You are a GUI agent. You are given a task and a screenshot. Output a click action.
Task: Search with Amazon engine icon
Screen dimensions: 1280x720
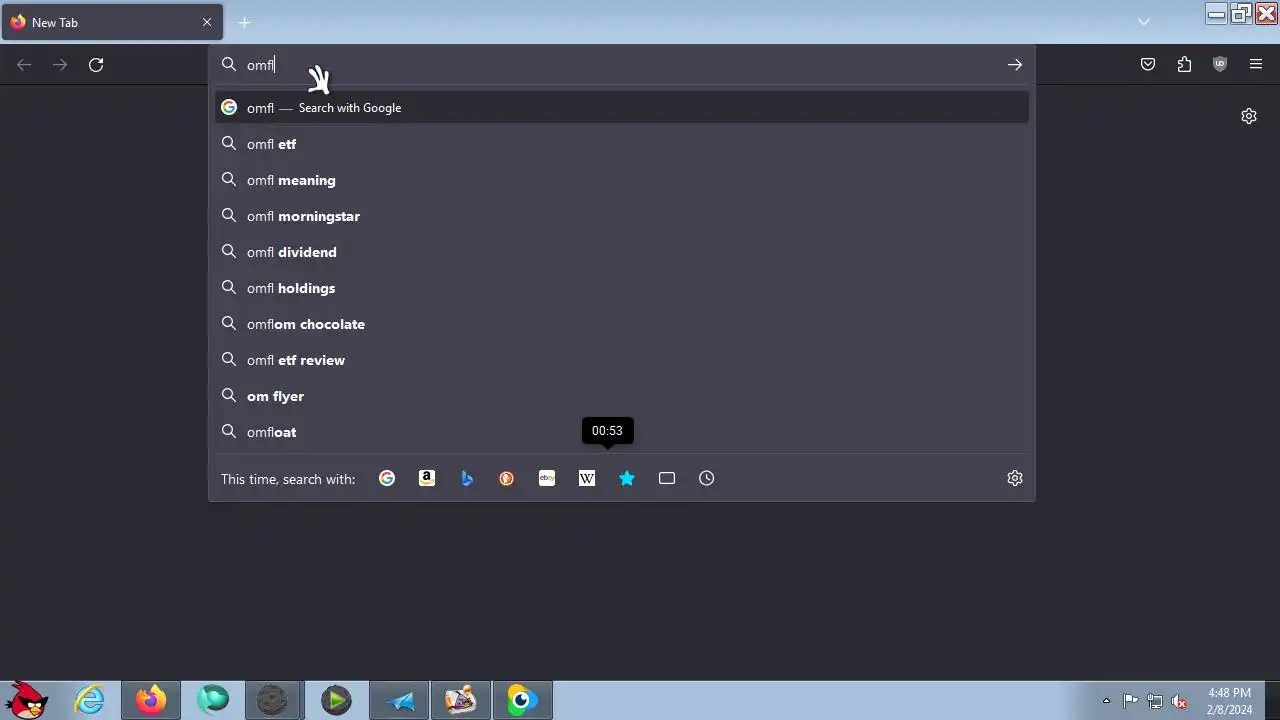click(x=427, y=478)
